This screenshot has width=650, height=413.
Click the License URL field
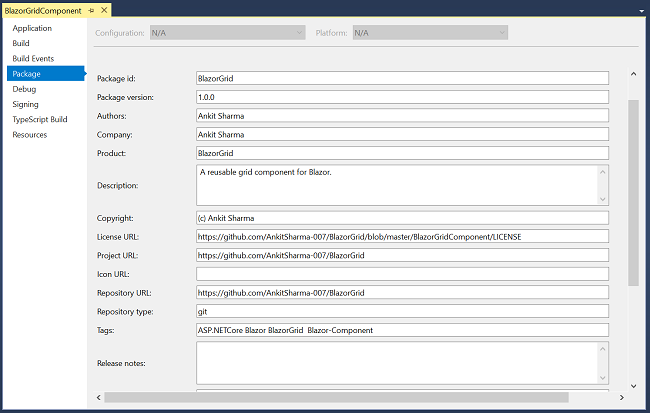tap(402, 237)
